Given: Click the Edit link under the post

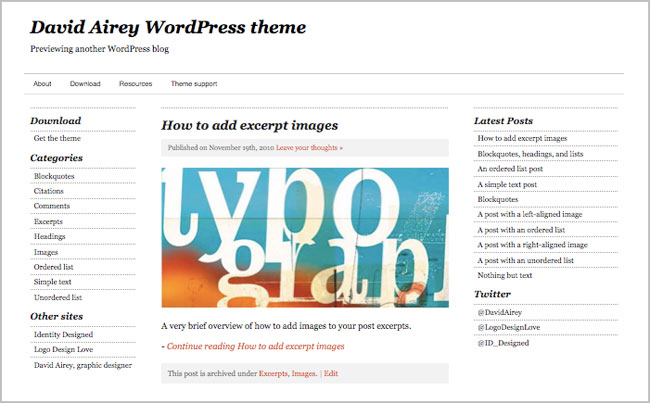Looking at the screenshot, I should [331, 374].
